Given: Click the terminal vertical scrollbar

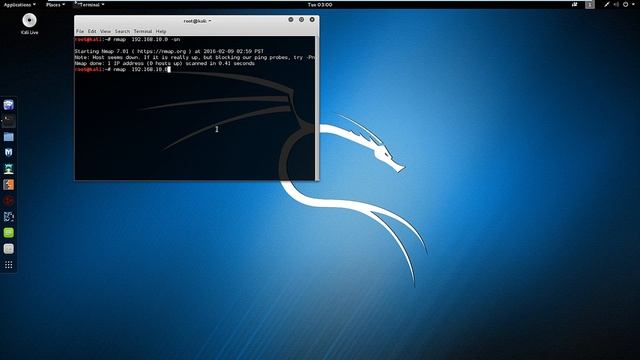Looking at the screenshot, I should (317, 108).
